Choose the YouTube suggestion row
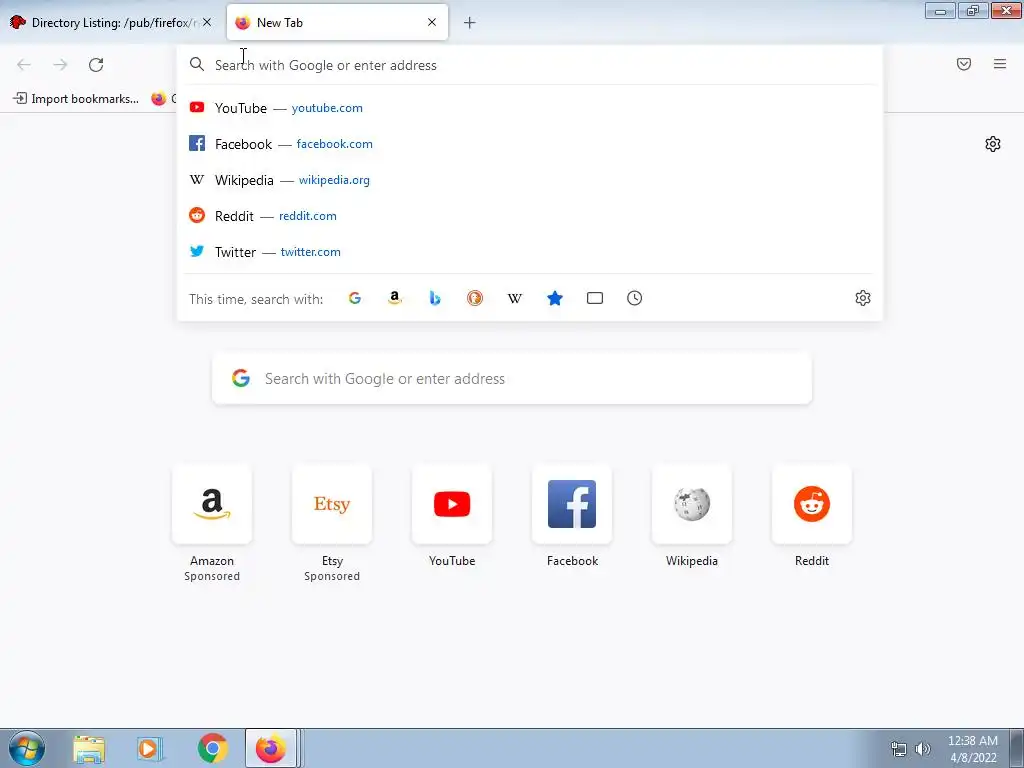 pyautogui.click(x=529, y=108)
